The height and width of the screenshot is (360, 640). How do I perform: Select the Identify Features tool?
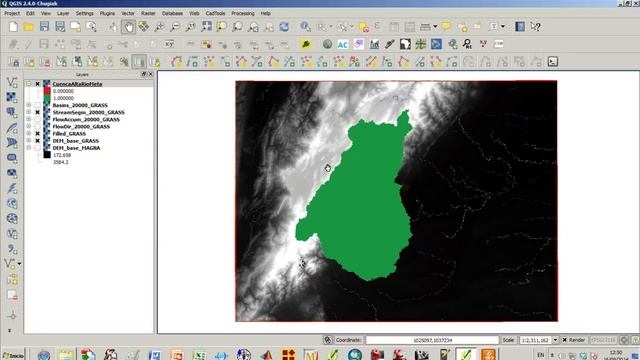pyautogui.click(x=305, y=27)
